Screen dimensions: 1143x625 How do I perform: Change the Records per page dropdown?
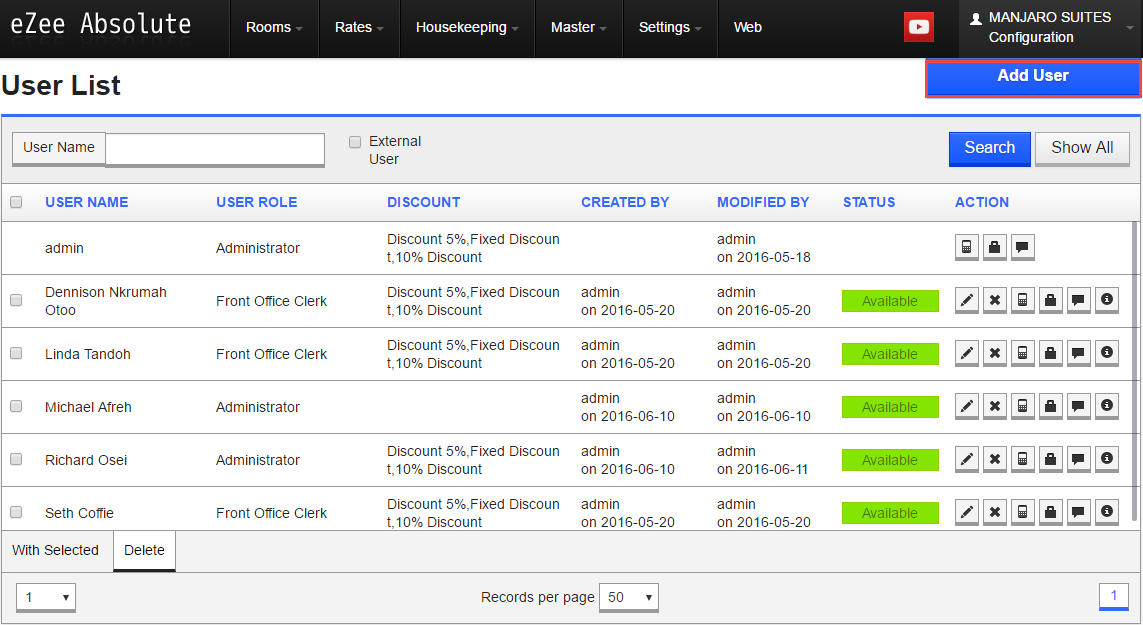(628, 597)
